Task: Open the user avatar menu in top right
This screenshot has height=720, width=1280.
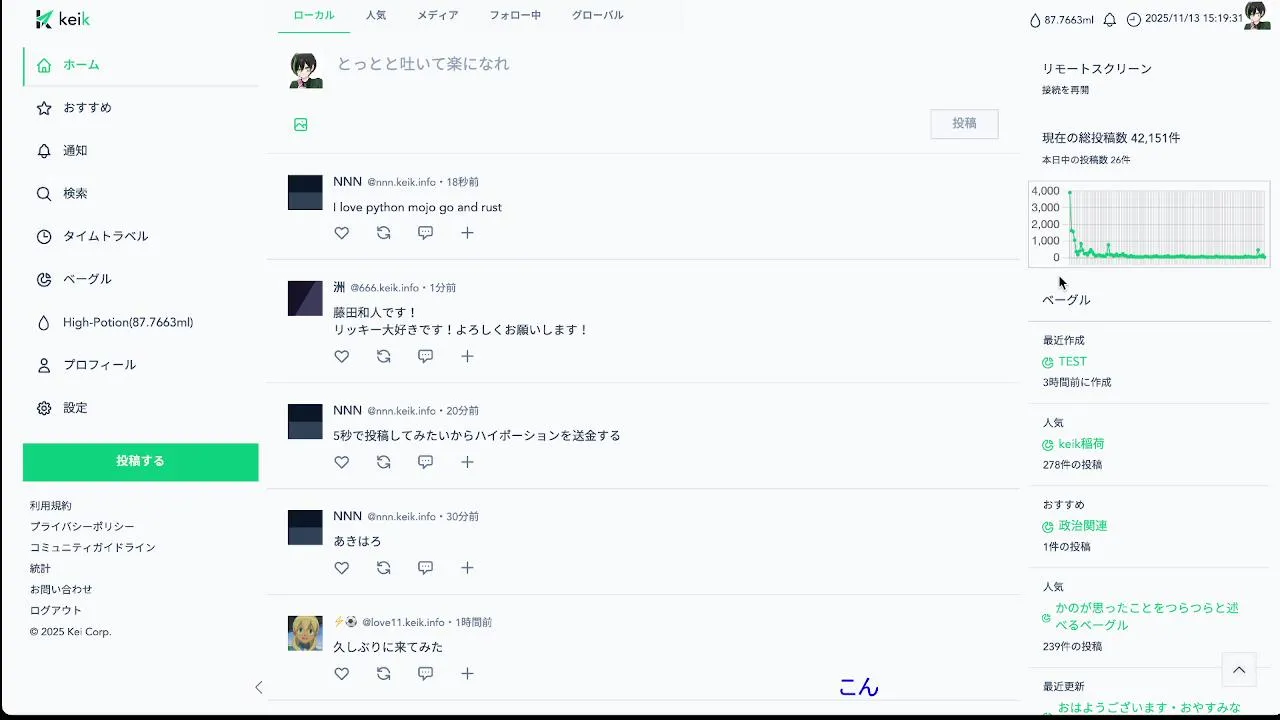Action: pos(1257,16)
